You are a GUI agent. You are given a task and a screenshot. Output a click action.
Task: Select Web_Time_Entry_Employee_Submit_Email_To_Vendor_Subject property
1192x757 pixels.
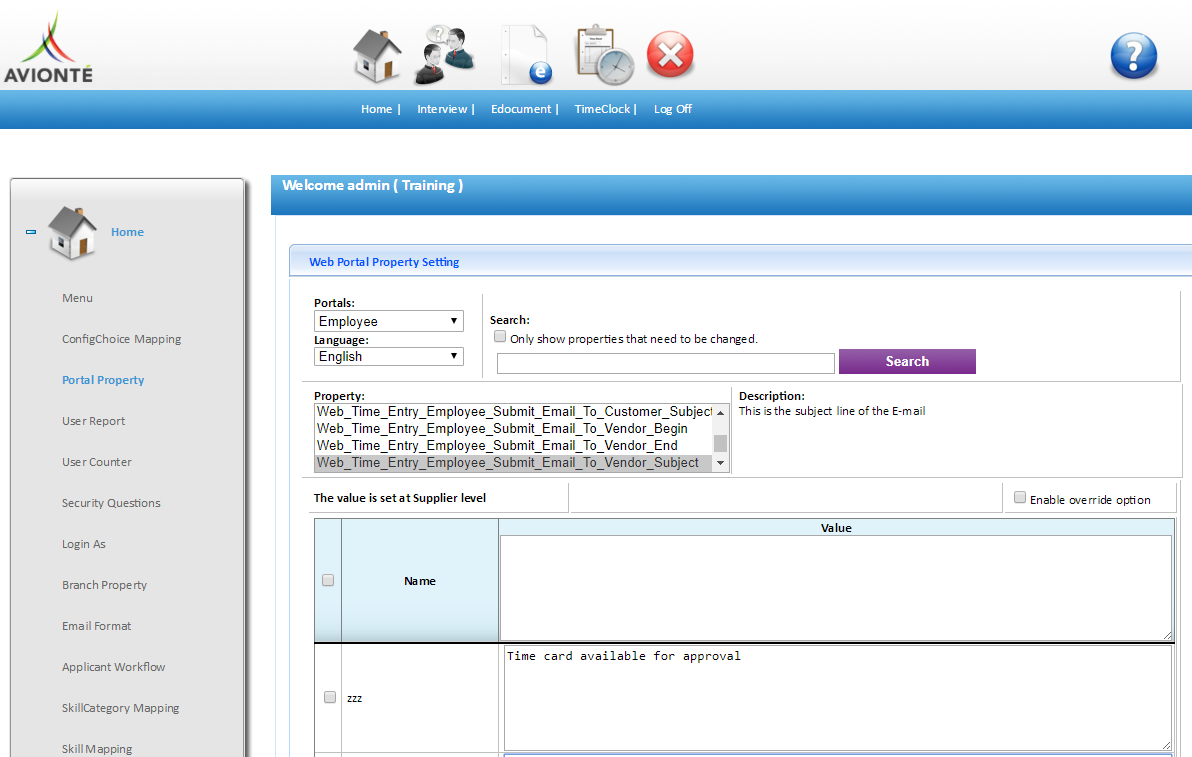pyautogui.click(x=514, y=463)
